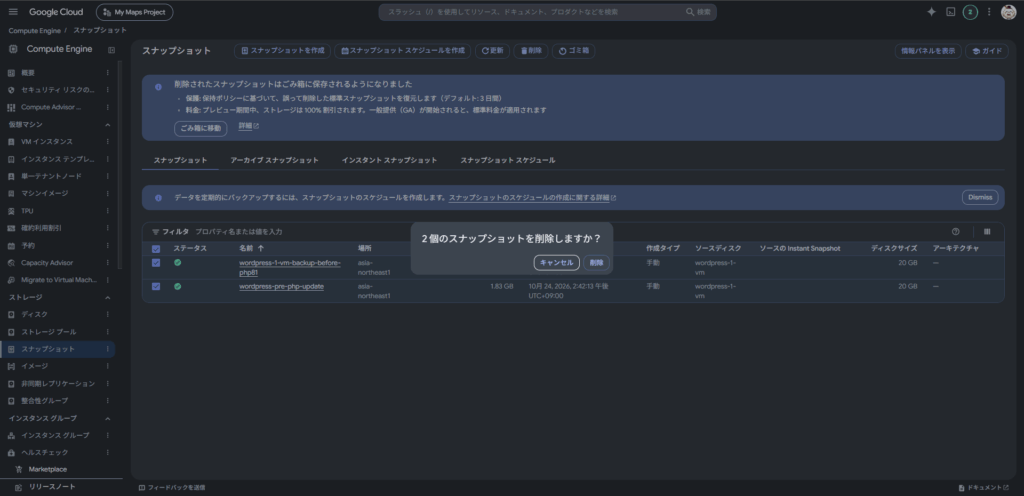Click 削除 in the toolbar
The width and height of the screenshot is (1024, 496).
[531, 51]
